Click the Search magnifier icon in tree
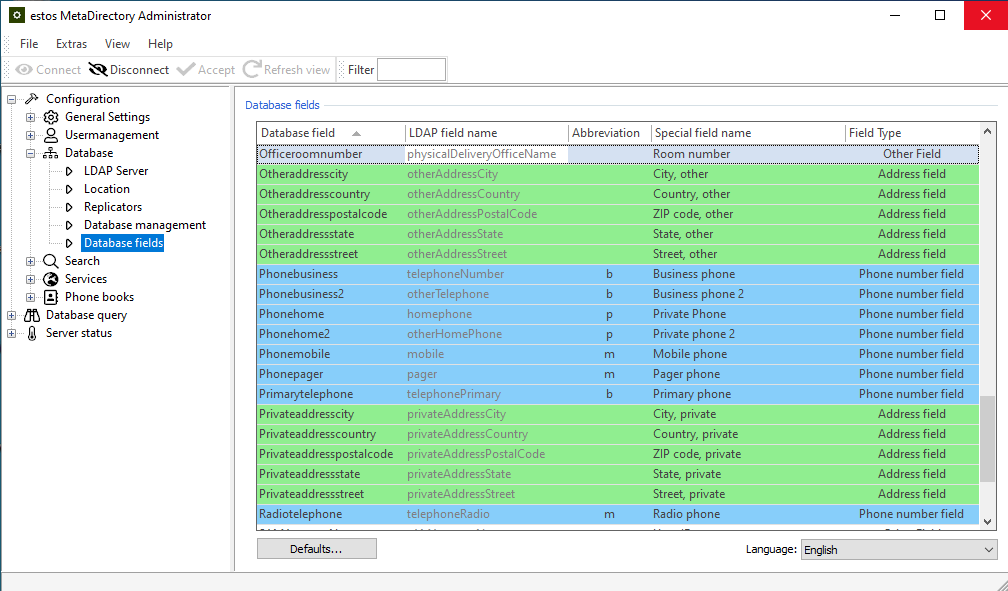The image size is (1008, 591). point(51,261)
